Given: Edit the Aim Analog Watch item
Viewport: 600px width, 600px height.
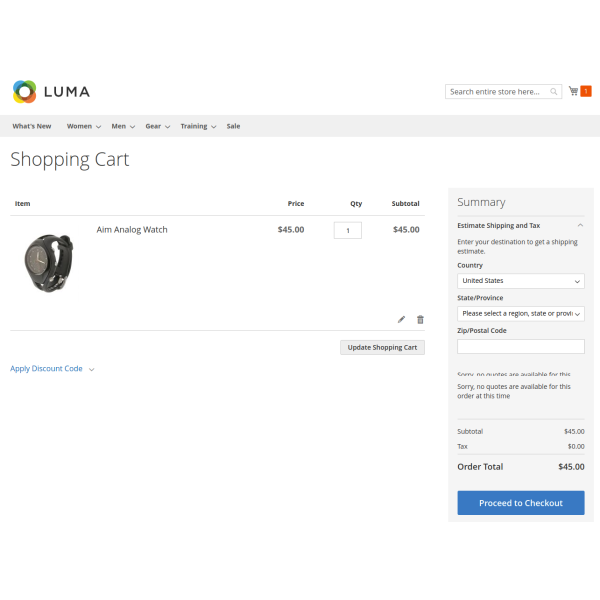Looking at the screenshot, I should point(401,319).
